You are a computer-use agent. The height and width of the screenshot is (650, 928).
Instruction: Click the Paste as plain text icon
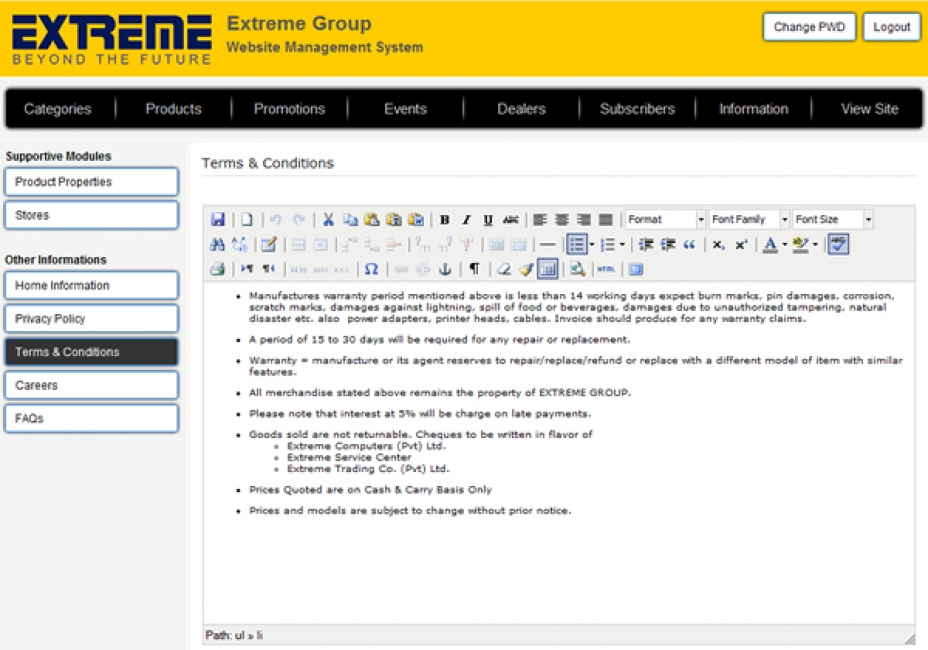394,220
